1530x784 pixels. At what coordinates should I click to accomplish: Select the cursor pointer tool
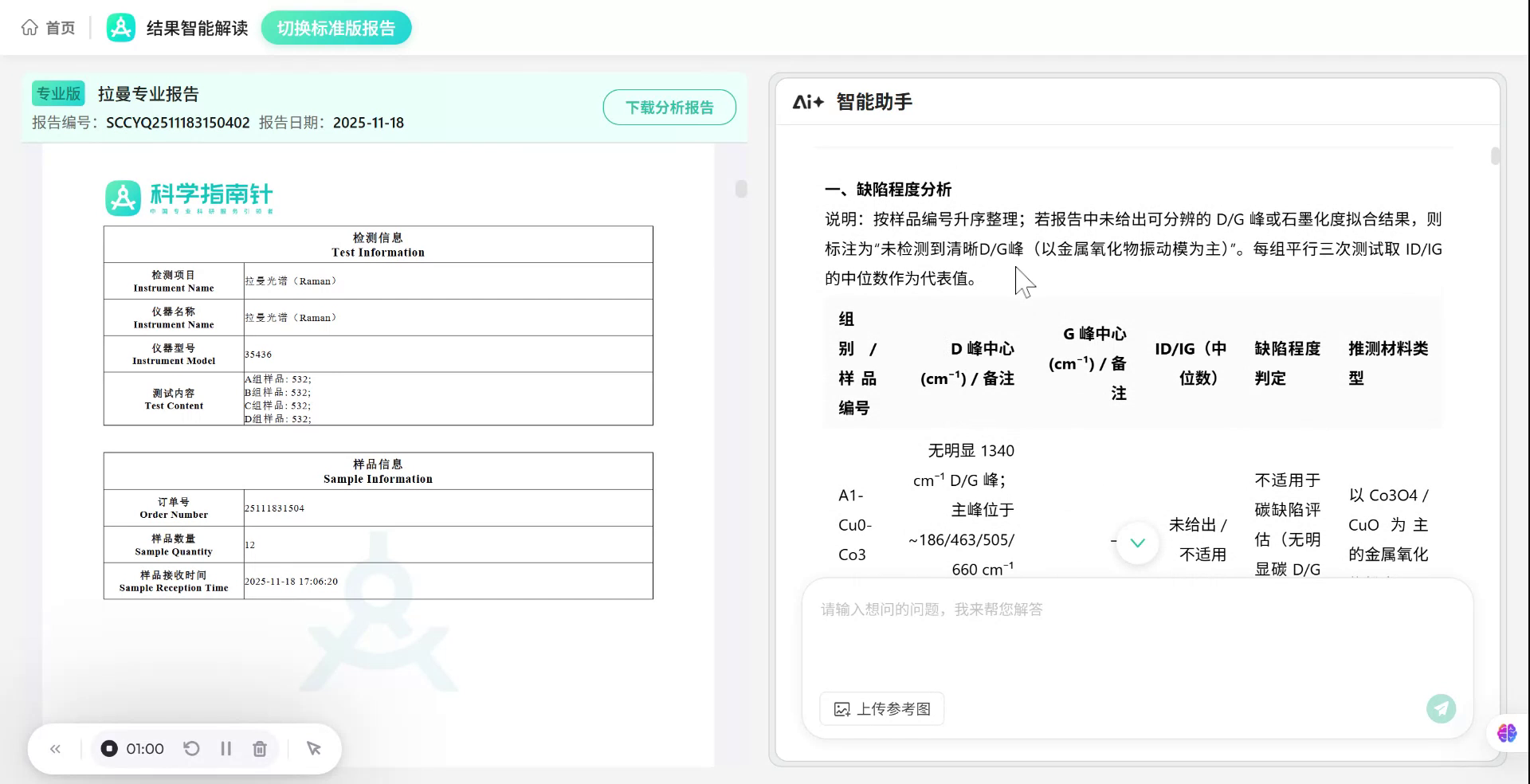(313, 748)
